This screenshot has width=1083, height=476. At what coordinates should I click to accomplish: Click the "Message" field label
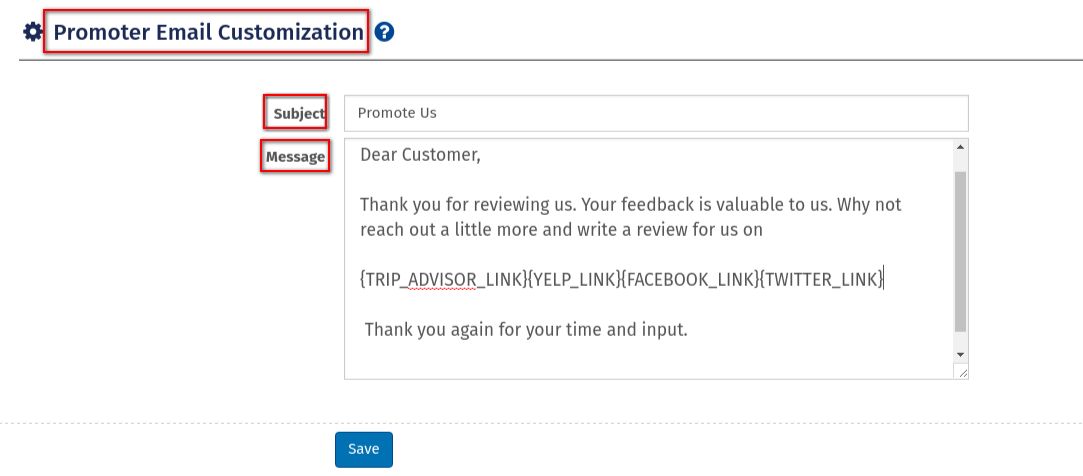coord(295,157)
